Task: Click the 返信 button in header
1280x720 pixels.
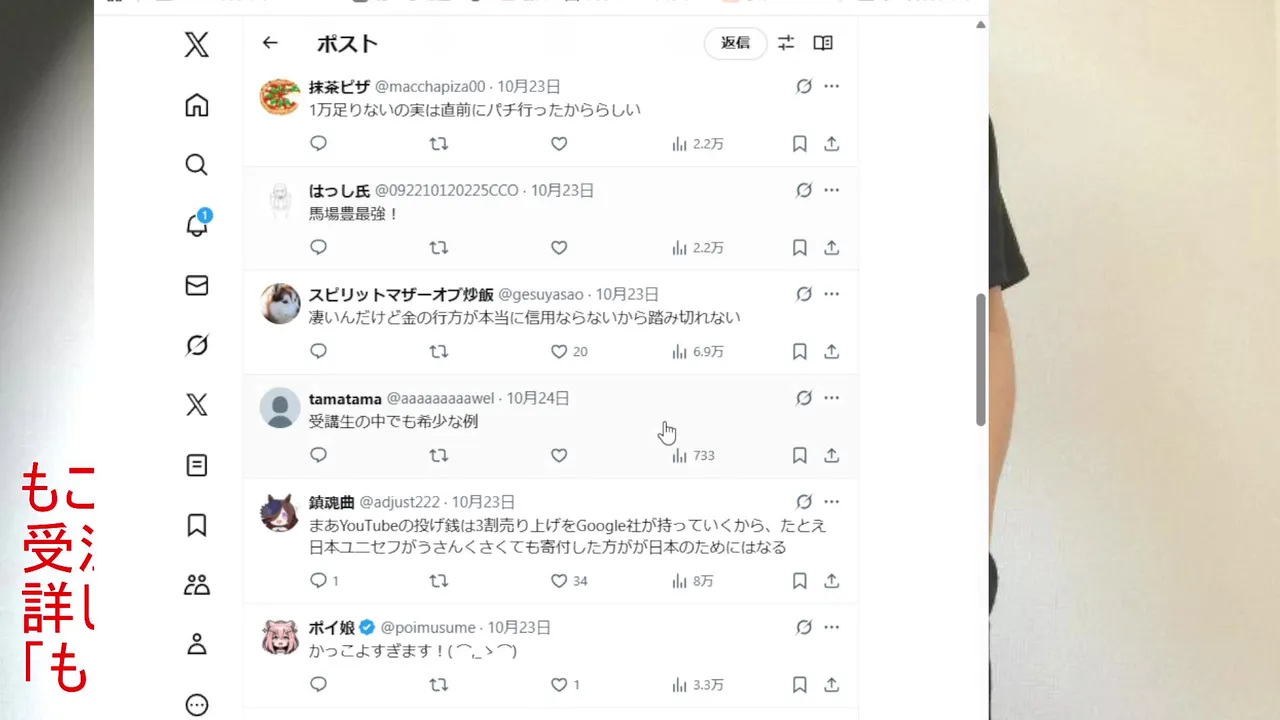Action: click(x=736, y=43)
